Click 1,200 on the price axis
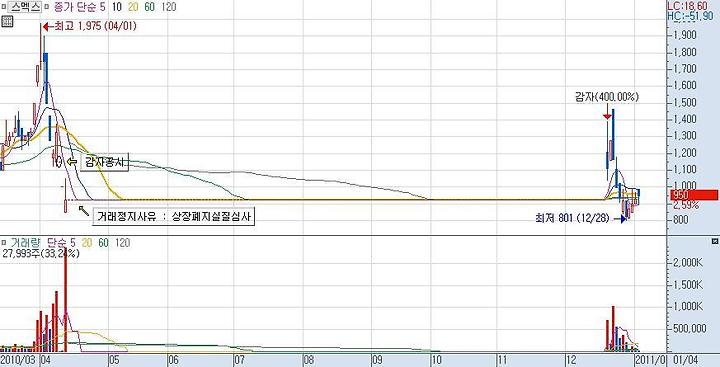The image size is (720, 367). 685,152
